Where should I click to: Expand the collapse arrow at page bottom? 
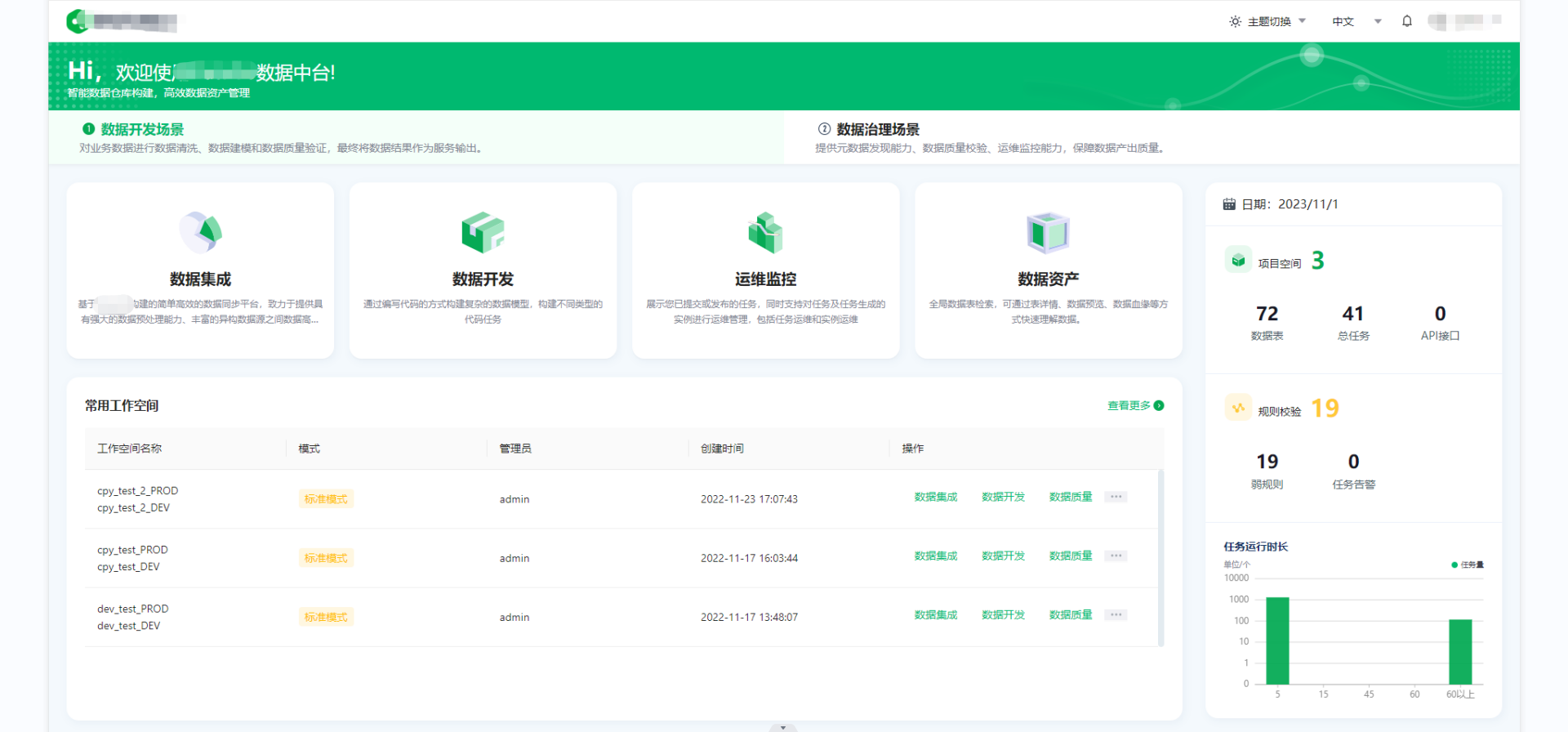tap(782, 727)
